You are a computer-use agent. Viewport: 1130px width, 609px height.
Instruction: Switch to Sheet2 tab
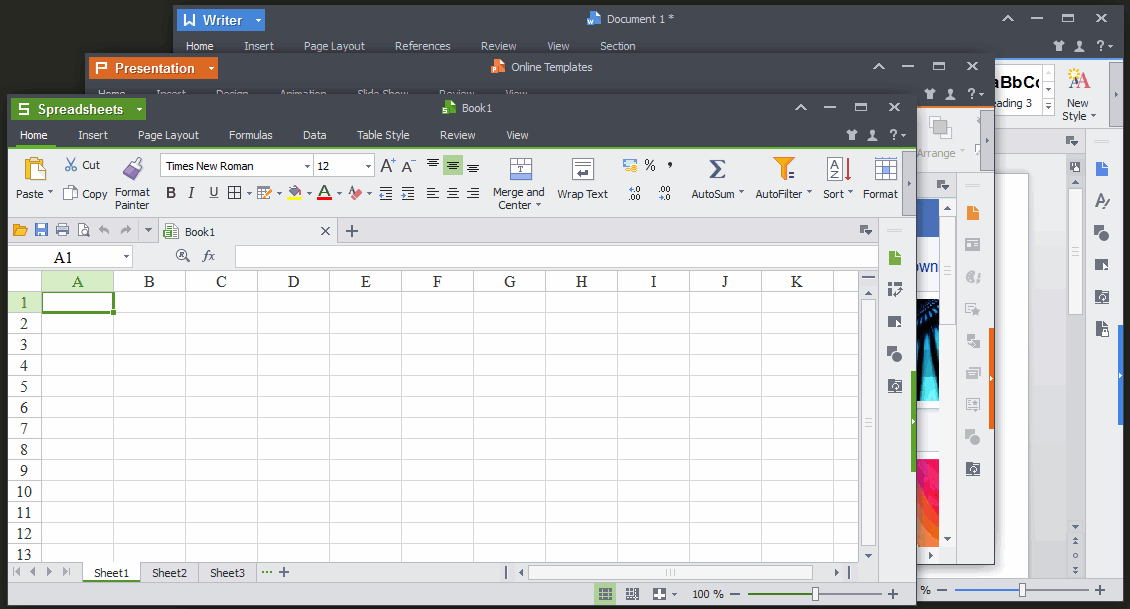169,573
